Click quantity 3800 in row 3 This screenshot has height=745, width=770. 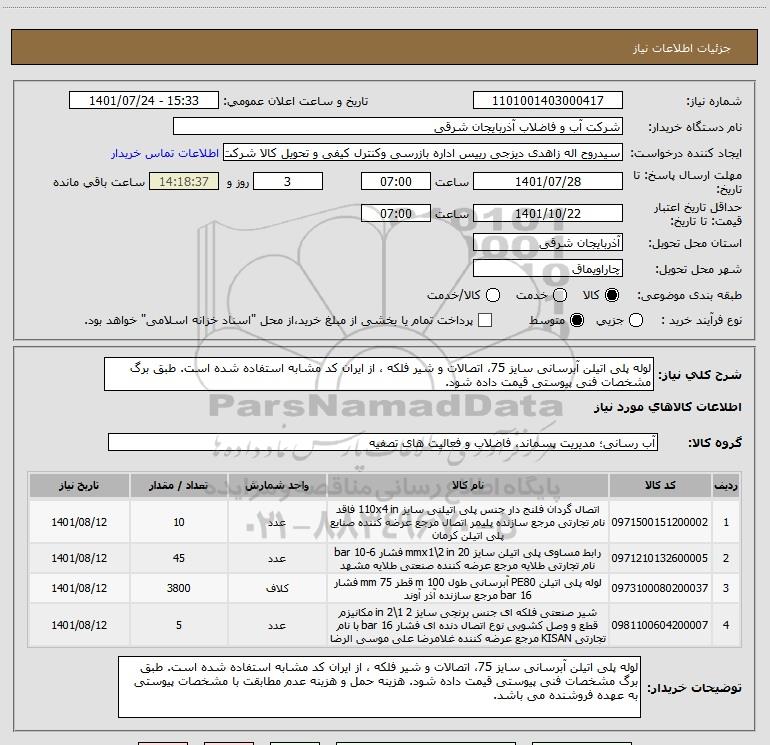178,588
